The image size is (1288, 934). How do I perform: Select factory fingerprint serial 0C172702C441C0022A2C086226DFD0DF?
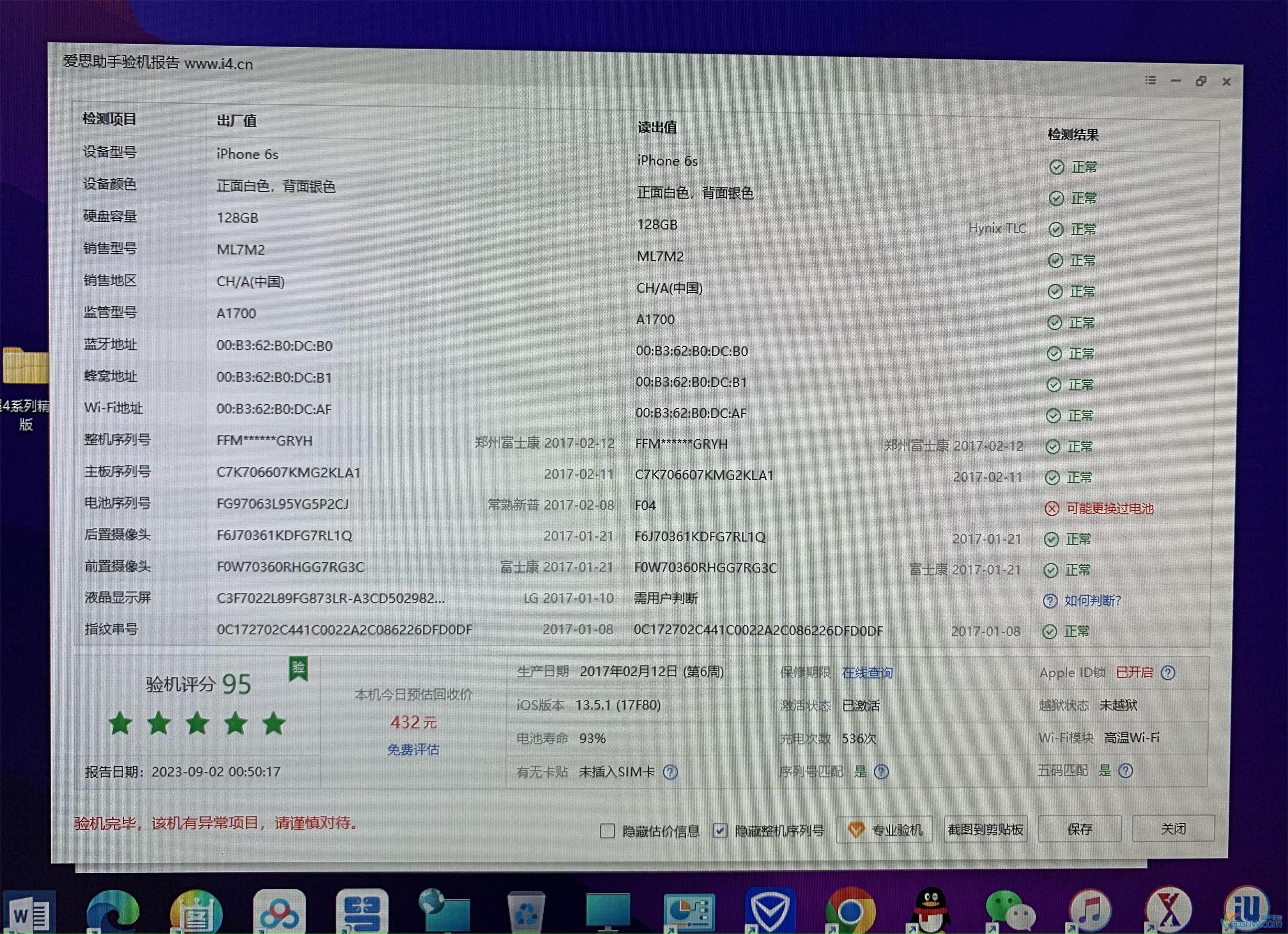(344, 630)
